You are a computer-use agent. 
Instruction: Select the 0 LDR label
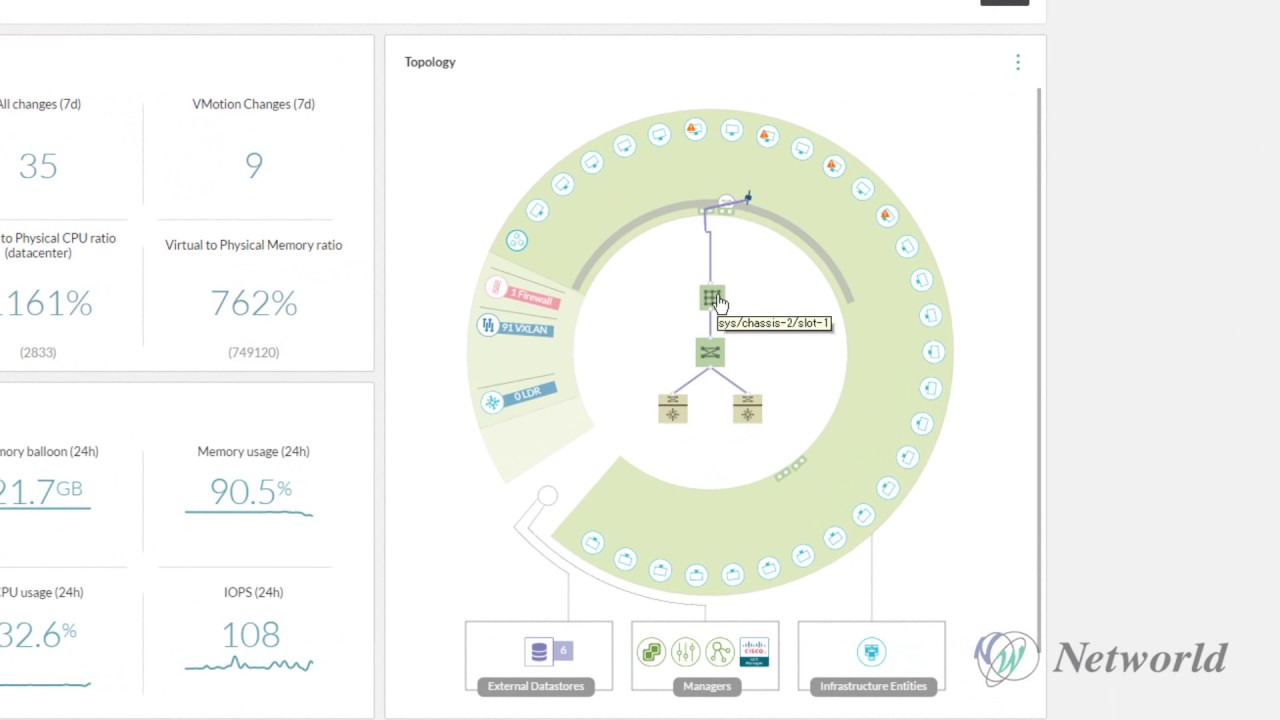(528, 394)
